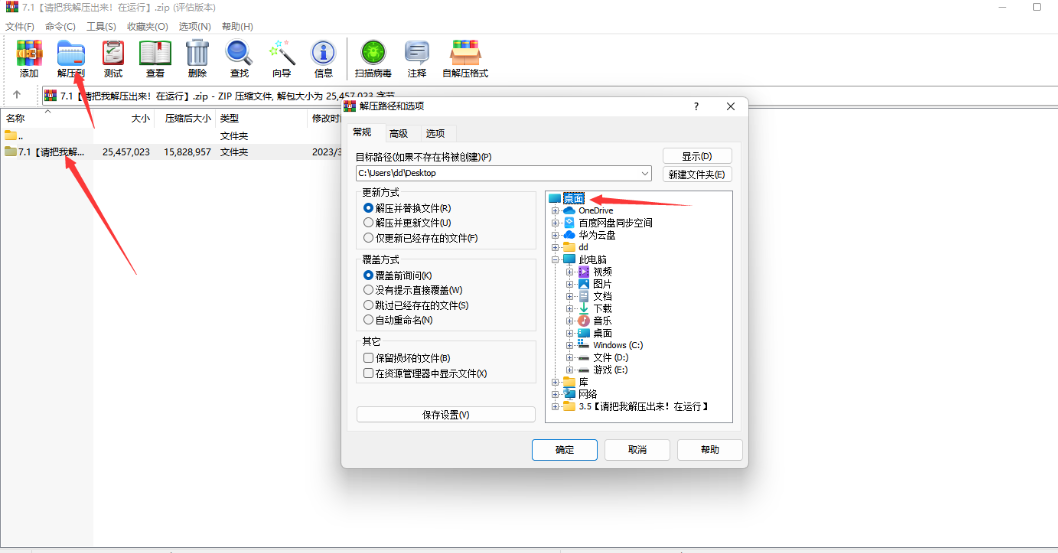
Task: Click the 确定 button
Action: [x=565, y=450]
